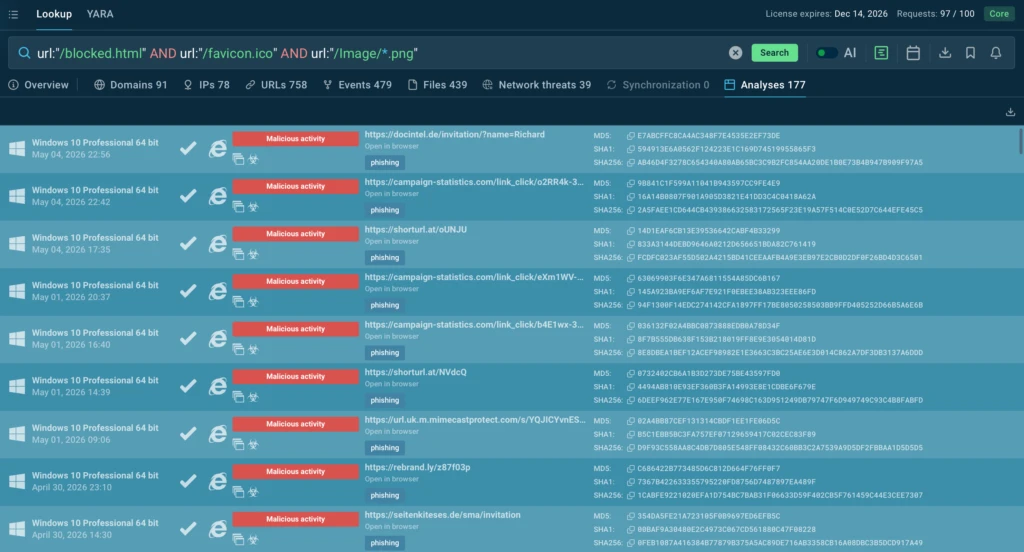Viewport: 1024px width, 552px height.
Task: Click the Windows logo on May 04 22:42 row
Action: (x=17, y=196)
